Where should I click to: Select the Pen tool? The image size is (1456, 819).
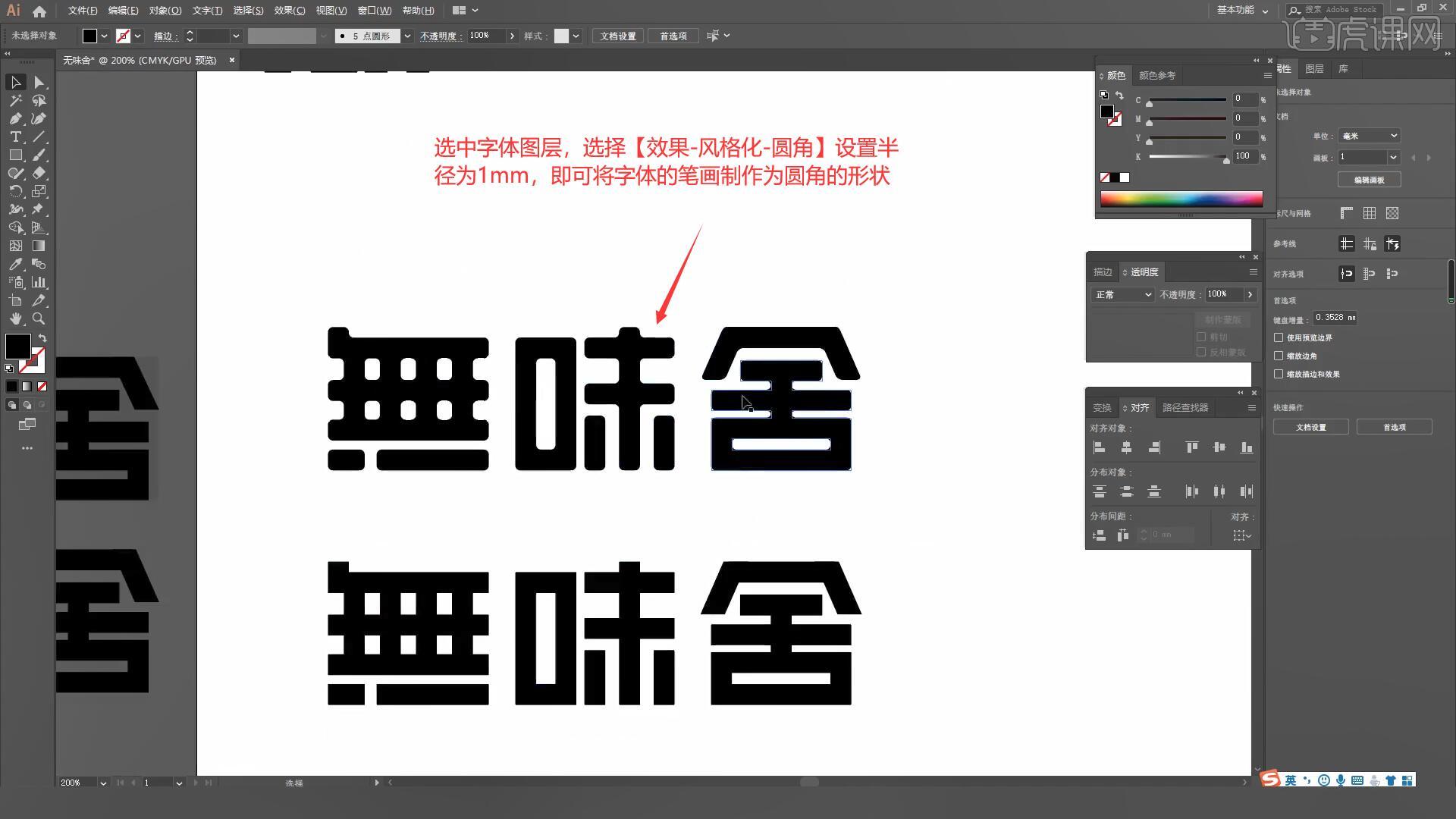(15, 118)
